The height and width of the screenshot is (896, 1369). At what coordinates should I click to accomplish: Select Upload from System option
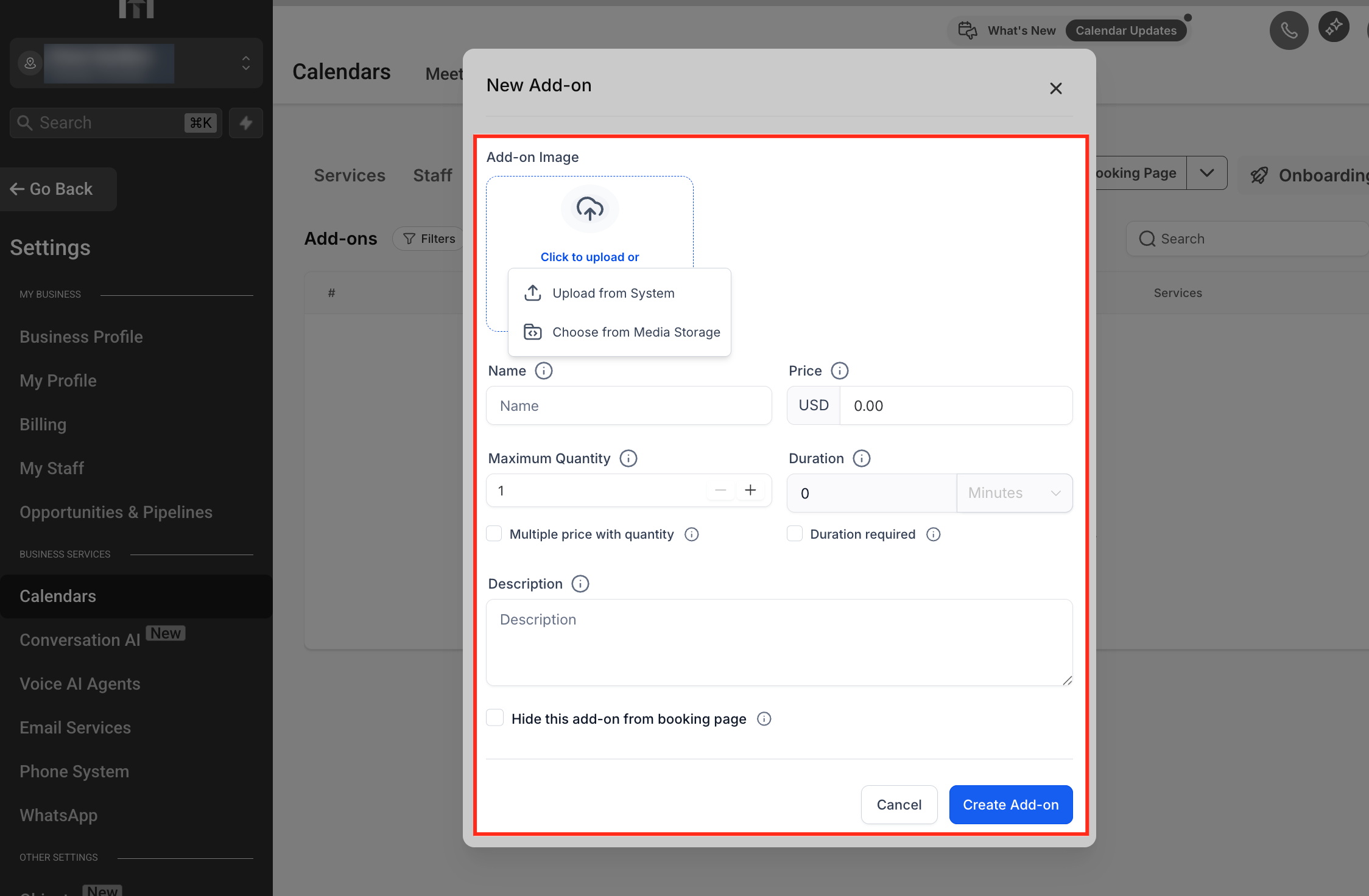click(x=613, y=293)
